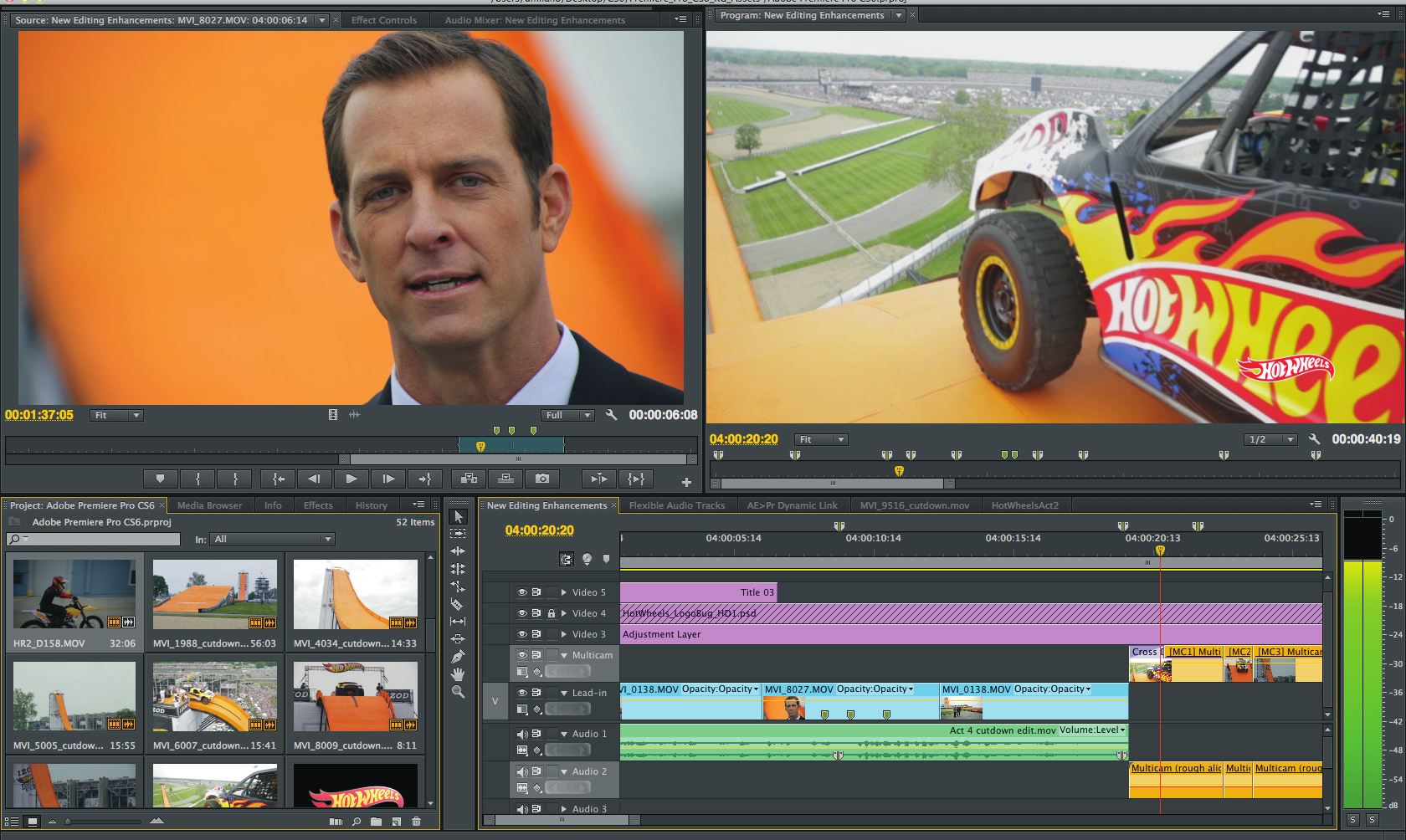Choose the Hand tool
The width and height of the screenshot is (1406, 840).
coord(458,674)
